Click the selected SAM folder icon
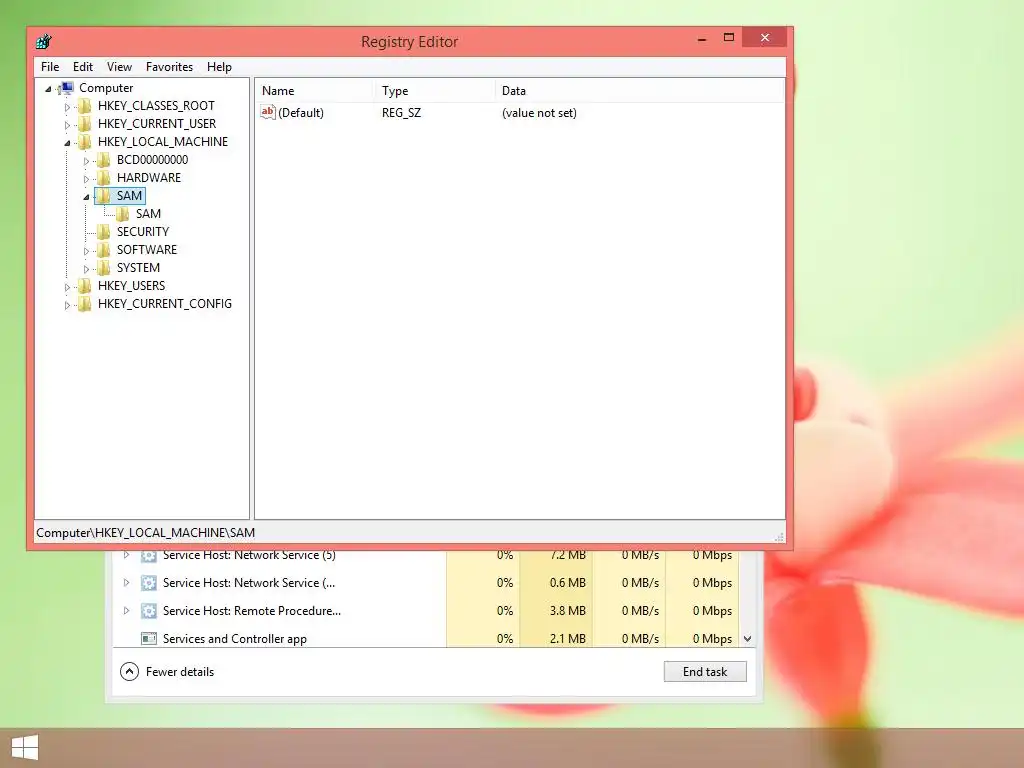The height and width of the screenshot is (768, 1024). pos(103,196)
